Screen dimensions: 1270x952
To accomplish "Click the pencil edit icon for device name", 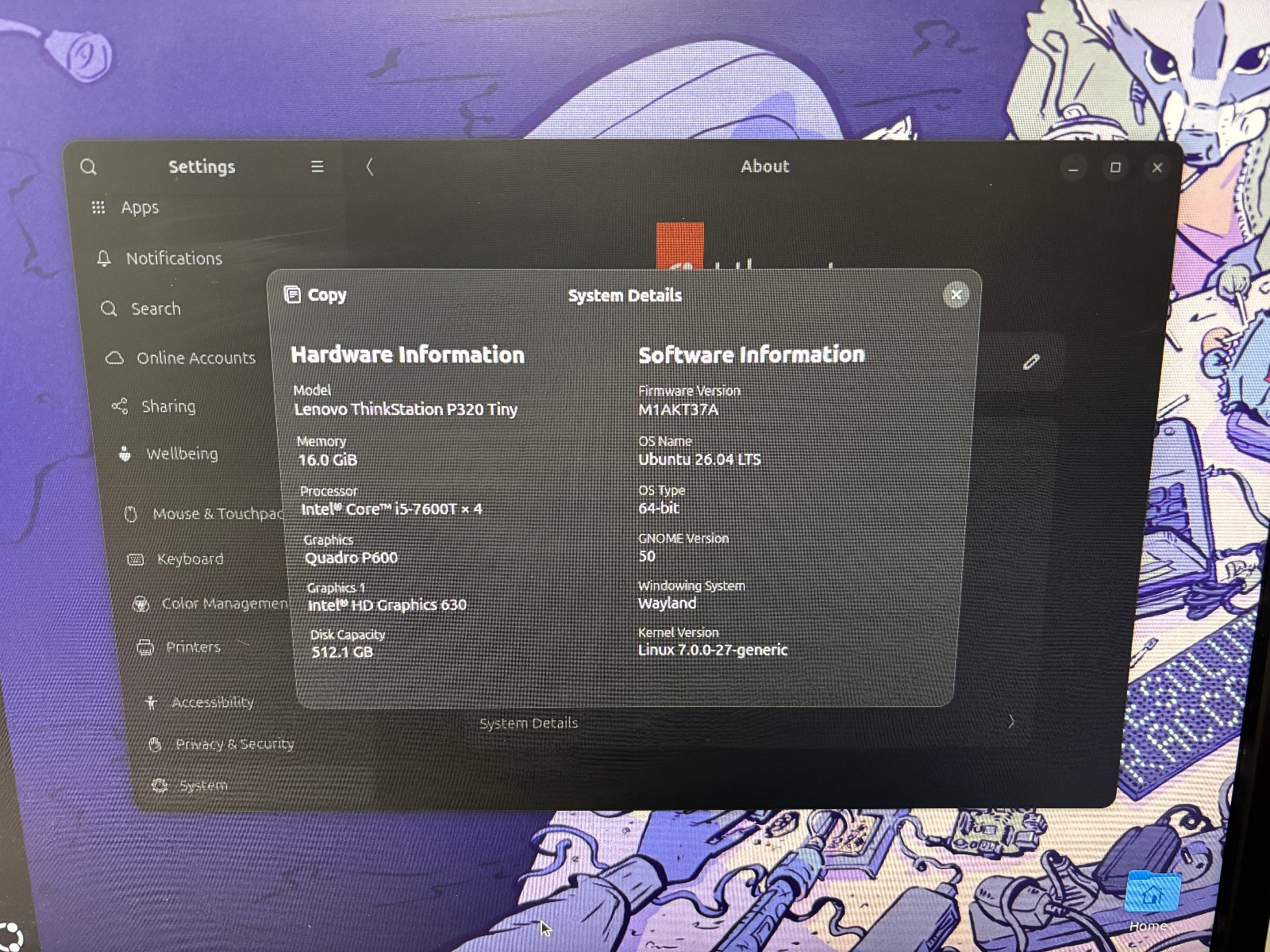I will pos(1031,362).
